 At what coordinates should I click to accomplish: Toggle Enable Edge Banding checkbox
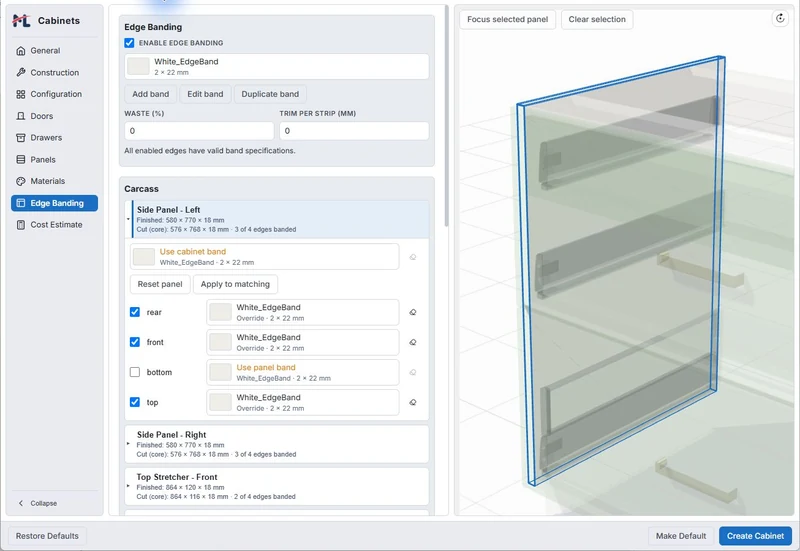click(129, 43)
